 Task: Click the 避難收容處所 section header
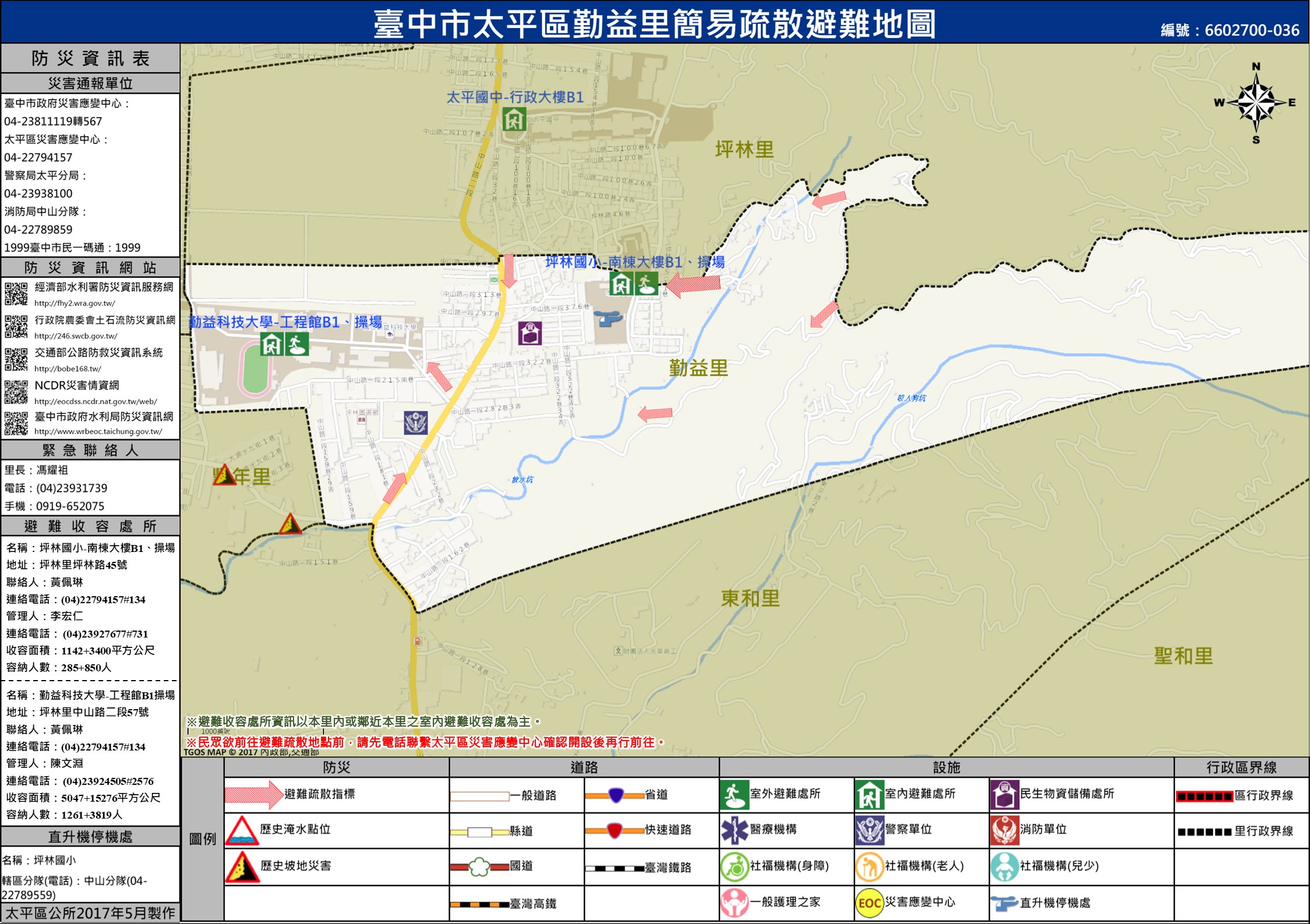(90, 526)
